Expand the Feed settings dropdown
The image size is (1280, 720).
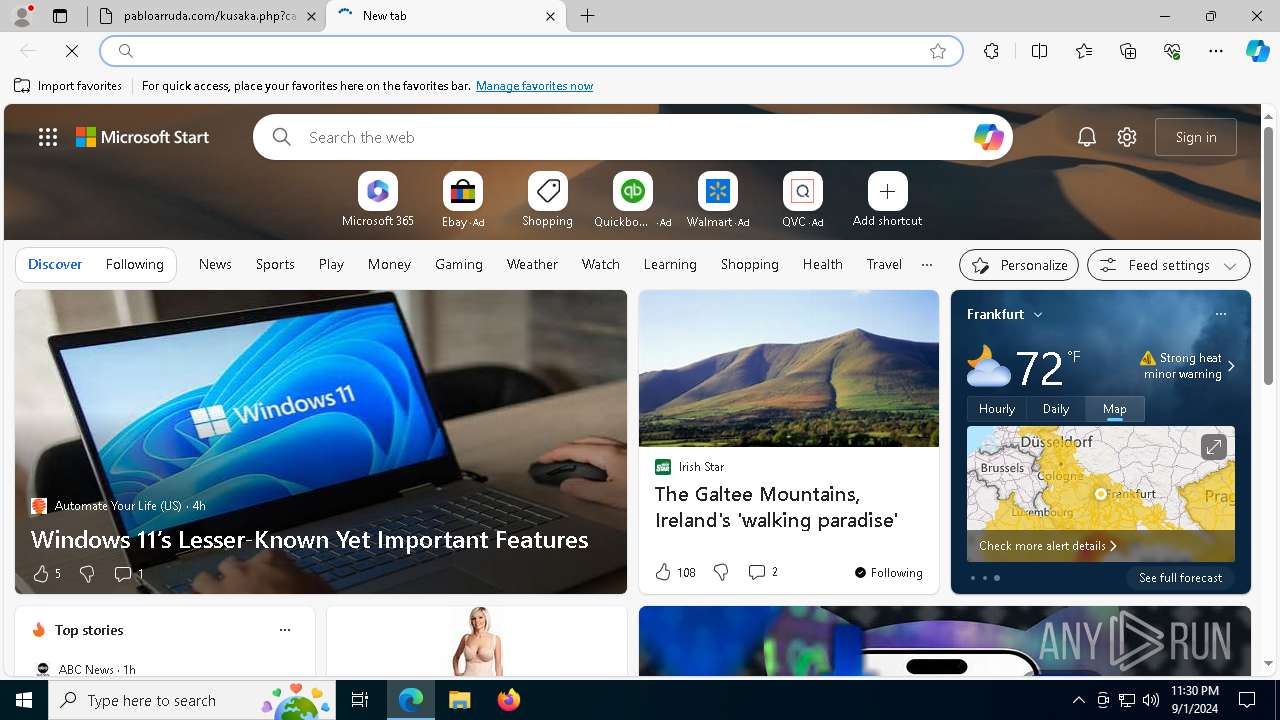1169,265
